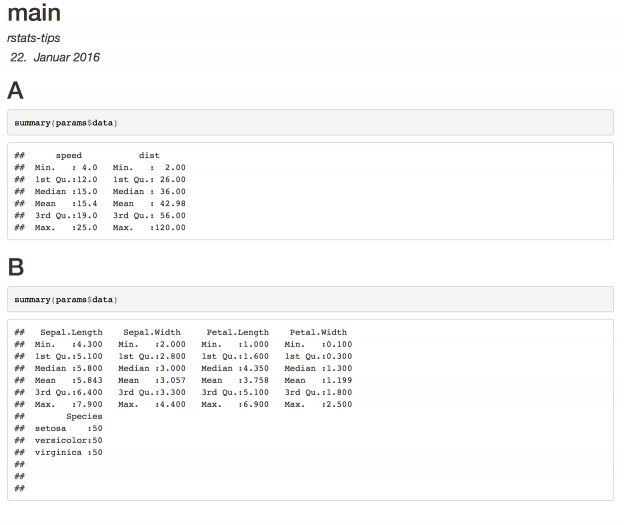Image resolution: width=624 pixels, height=525 pixels.
Task: Click the Petal.Width Mean value '1.199'
Action: pyautogui.click(x=339, y=380)
